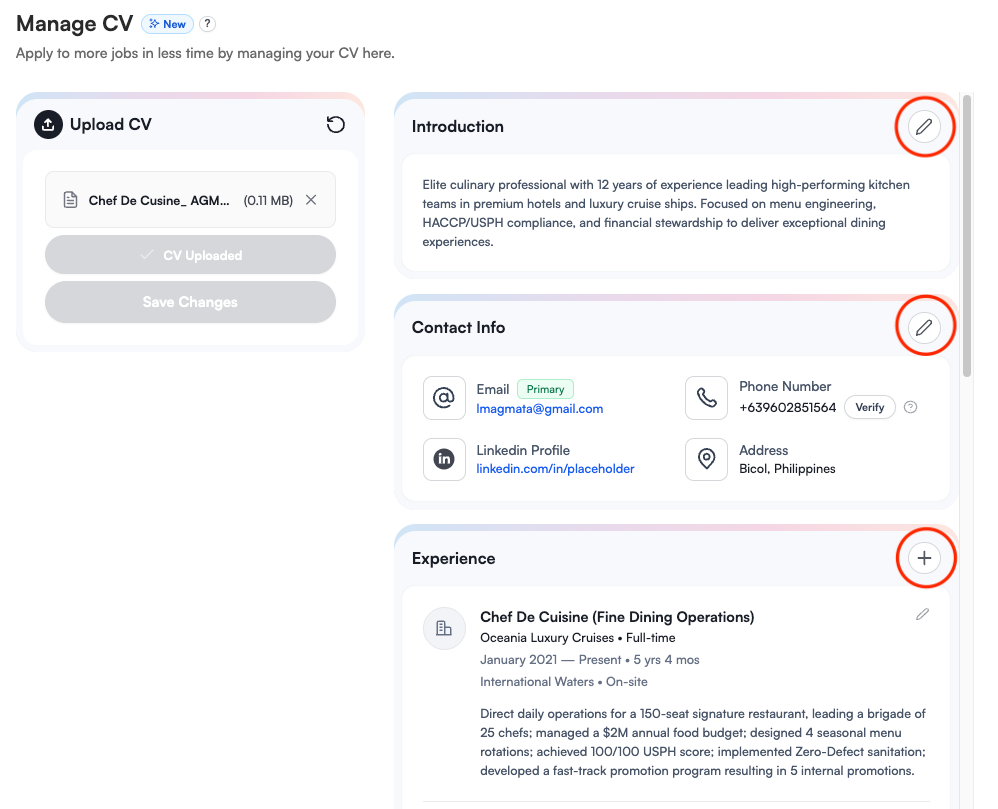Edit the Introduction section
The image size is (998, 809).
click(x=925, y=127)
